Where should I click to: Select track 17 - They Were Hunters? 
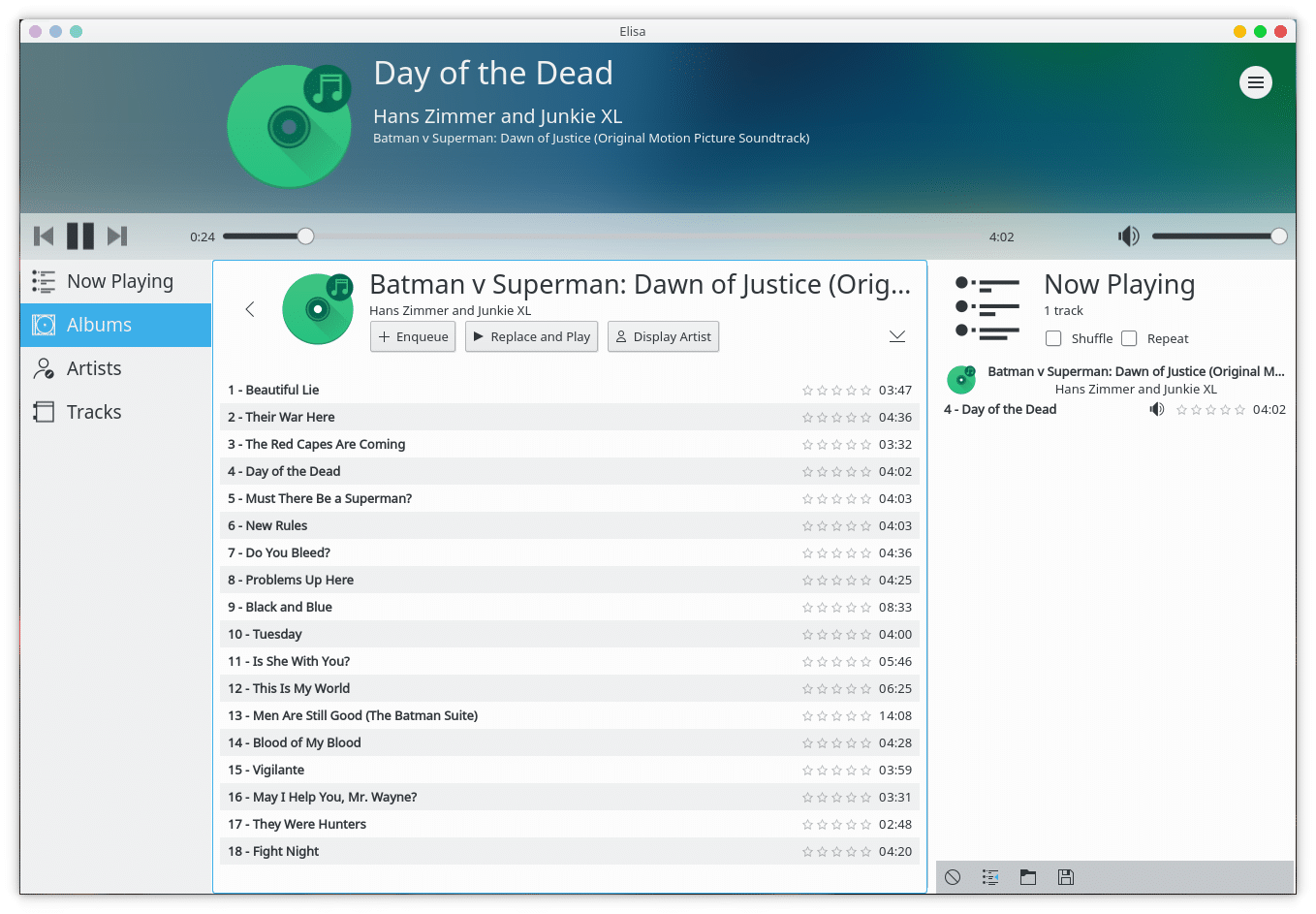570,824
